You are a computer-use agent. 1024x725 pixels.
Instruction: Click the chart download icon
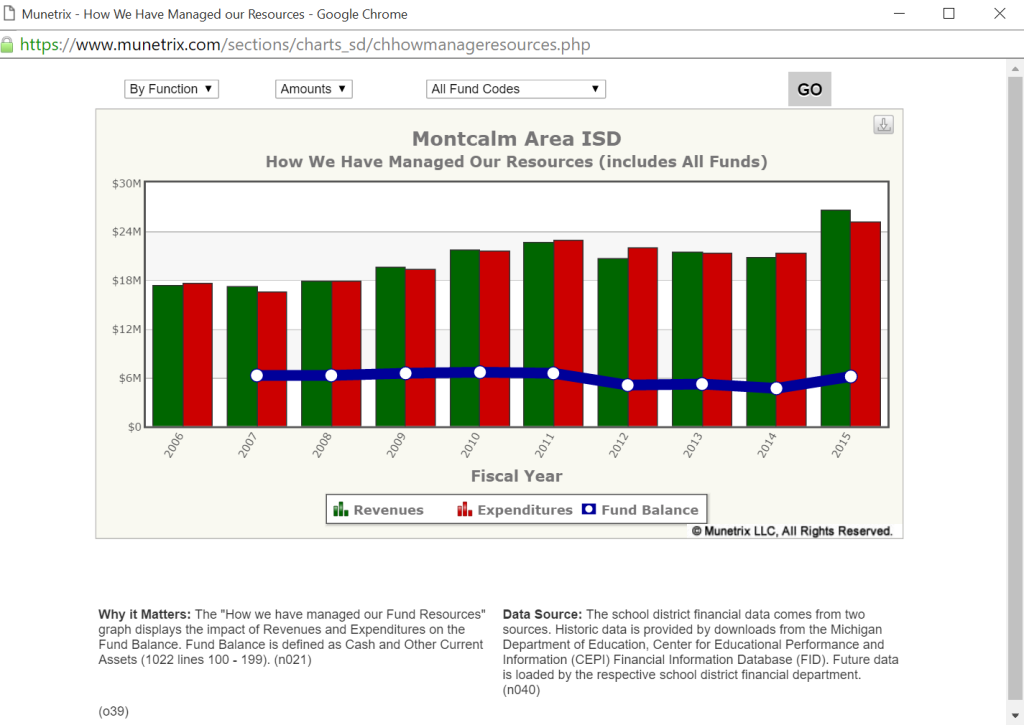pos(884,125)
